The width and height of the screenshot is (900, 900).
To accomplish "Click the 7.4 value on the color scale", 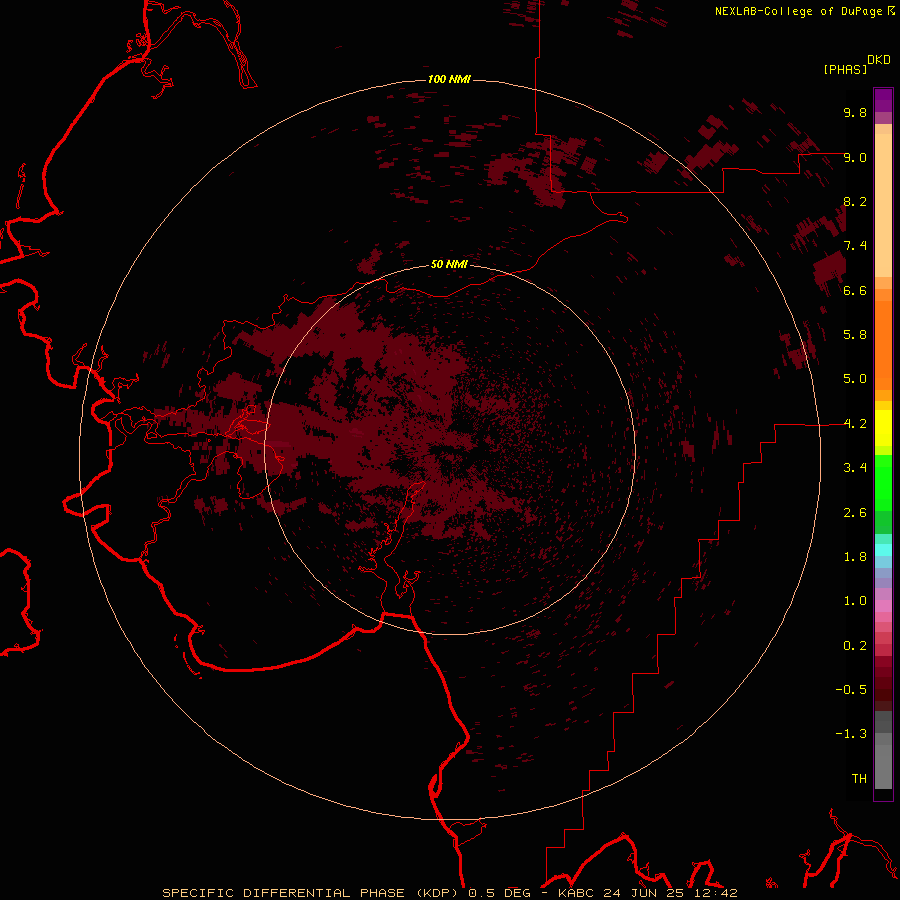I will (x=855, y=246).
